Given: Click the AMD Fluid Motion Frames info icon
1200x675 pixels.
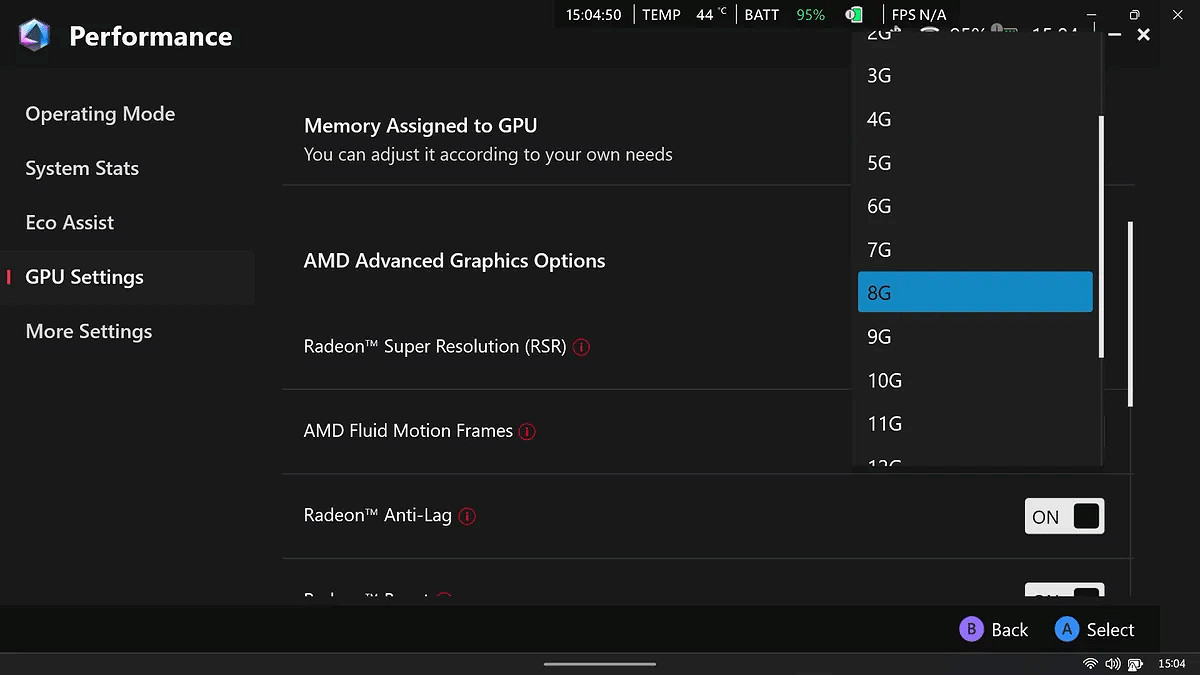Looking at the screenshot, I should 527,431.
